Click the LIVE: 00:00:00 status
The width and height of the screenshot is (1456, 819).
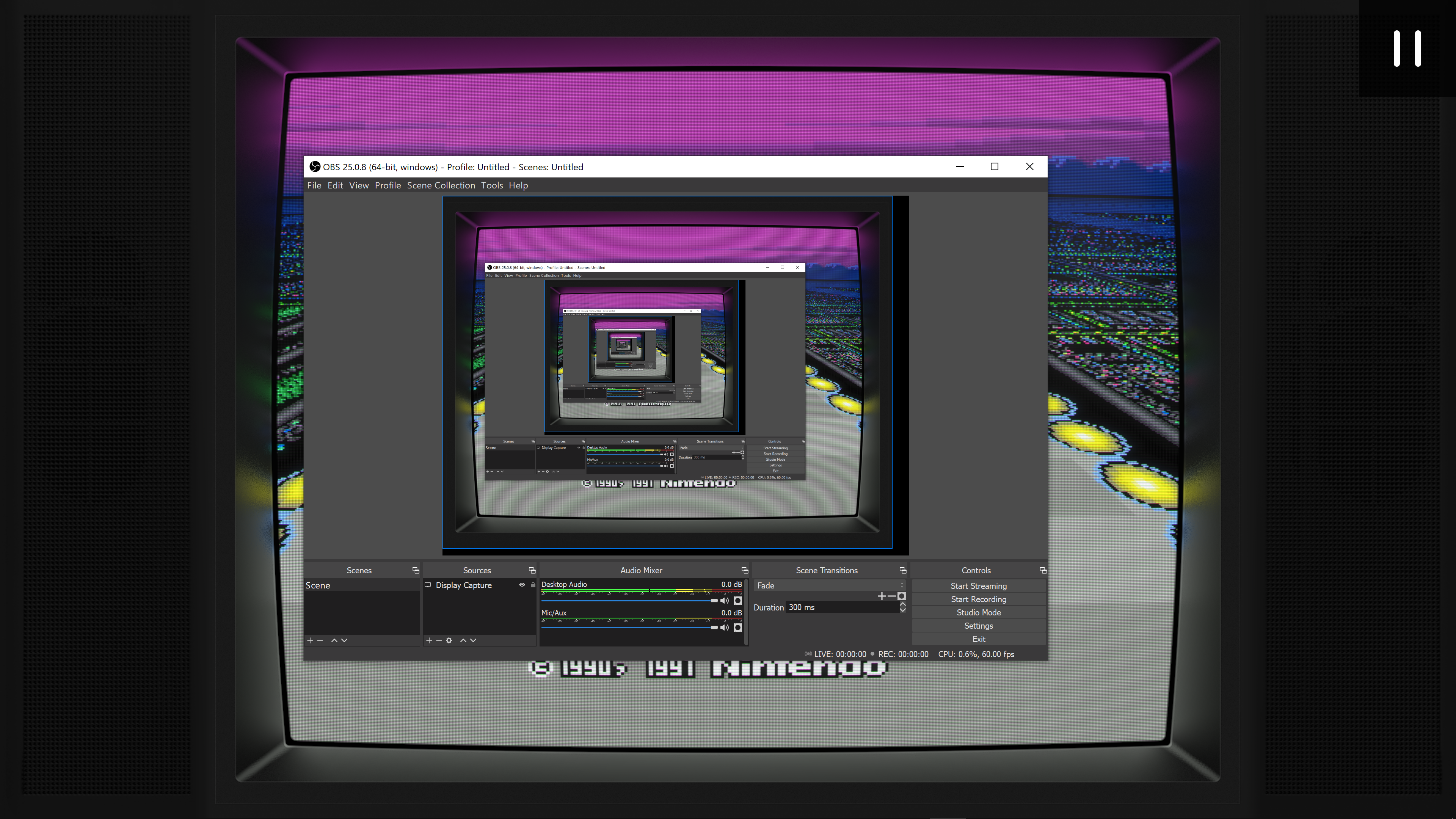(840, 654)
